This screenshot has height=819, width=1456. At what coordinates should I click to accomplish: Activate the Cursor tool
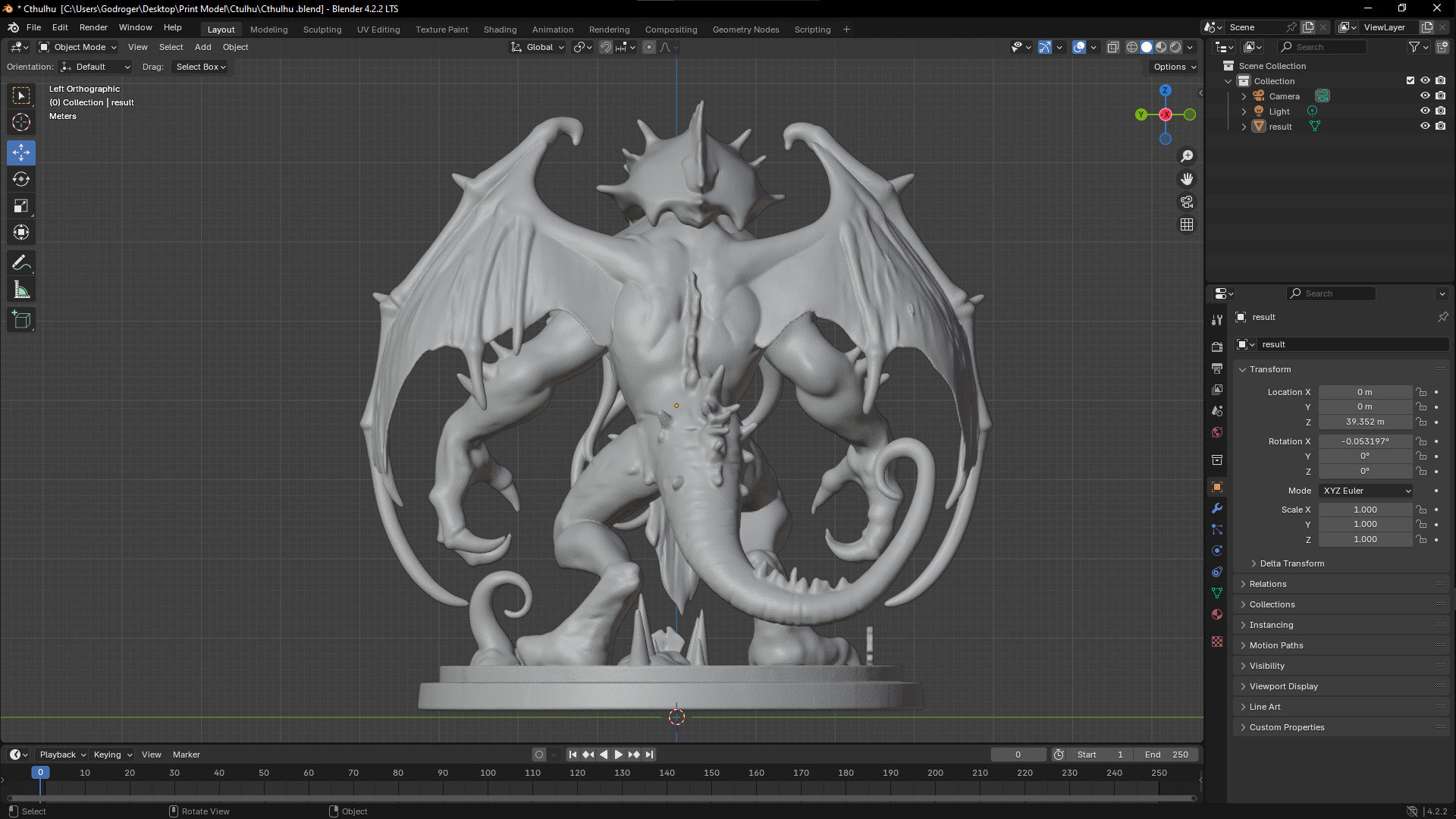21,122
